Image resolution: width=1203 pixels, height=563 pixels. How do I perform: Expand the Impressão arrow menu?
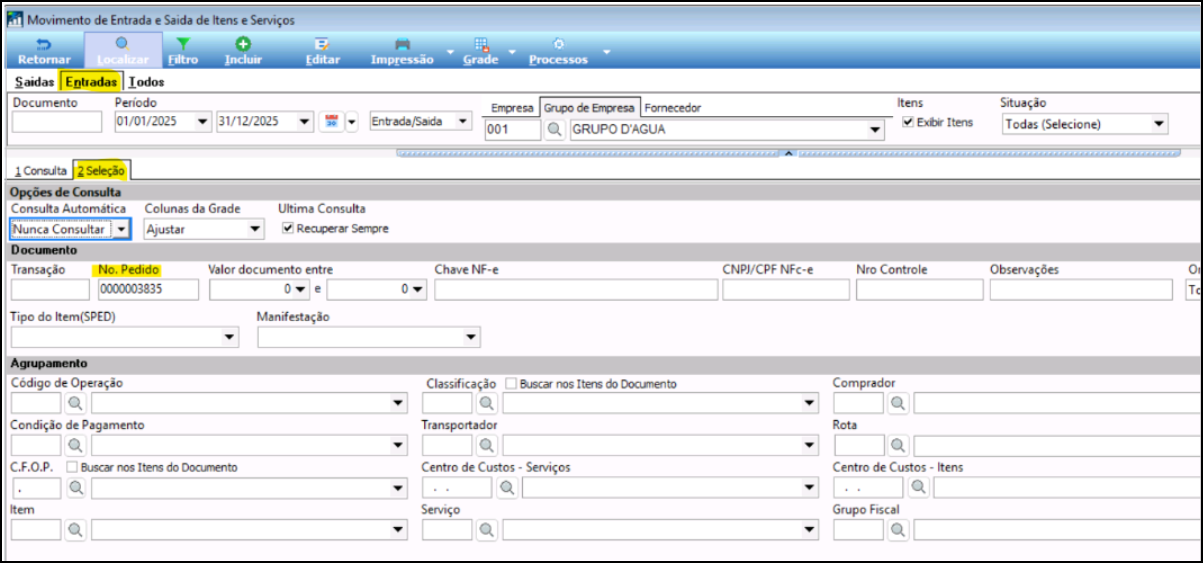click(x=449, y=51)
